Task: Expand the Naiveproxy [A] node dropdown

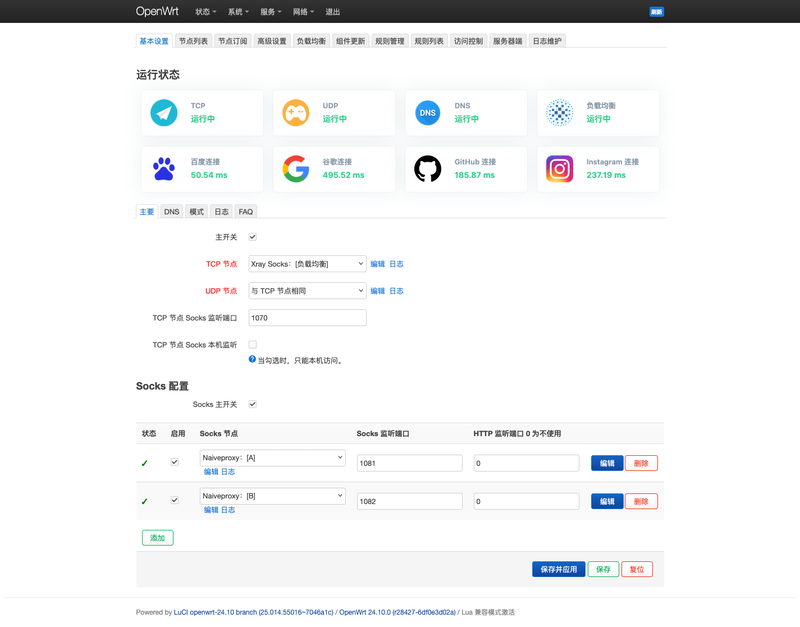Action: tap(272, 457)
